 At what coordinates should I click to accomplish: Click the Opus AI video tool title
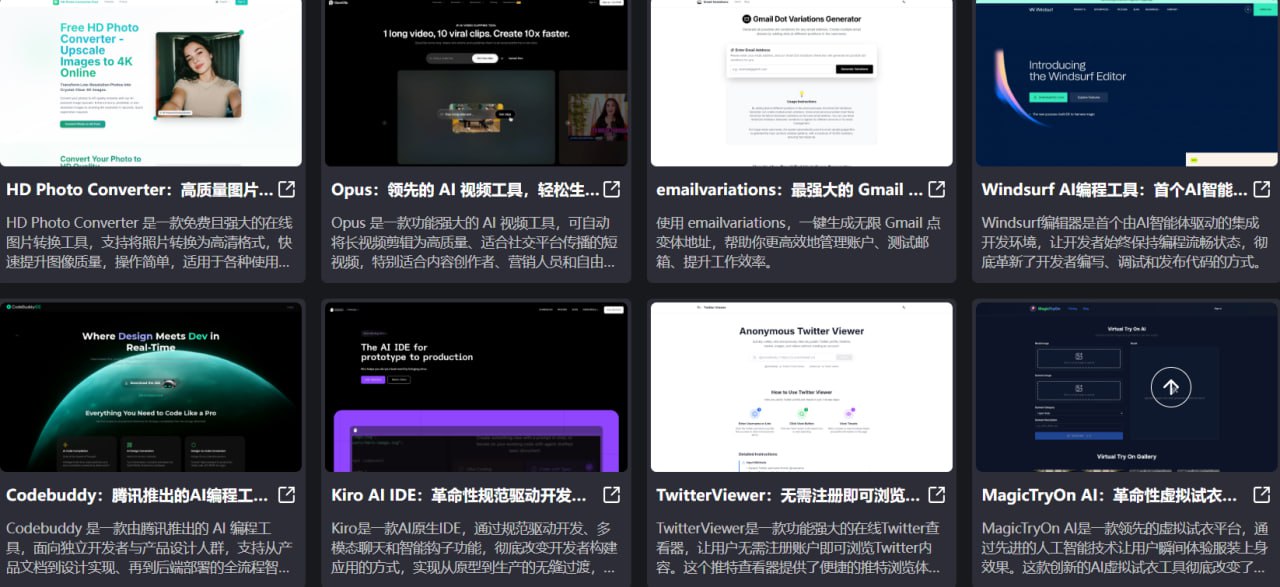point(465,189)
